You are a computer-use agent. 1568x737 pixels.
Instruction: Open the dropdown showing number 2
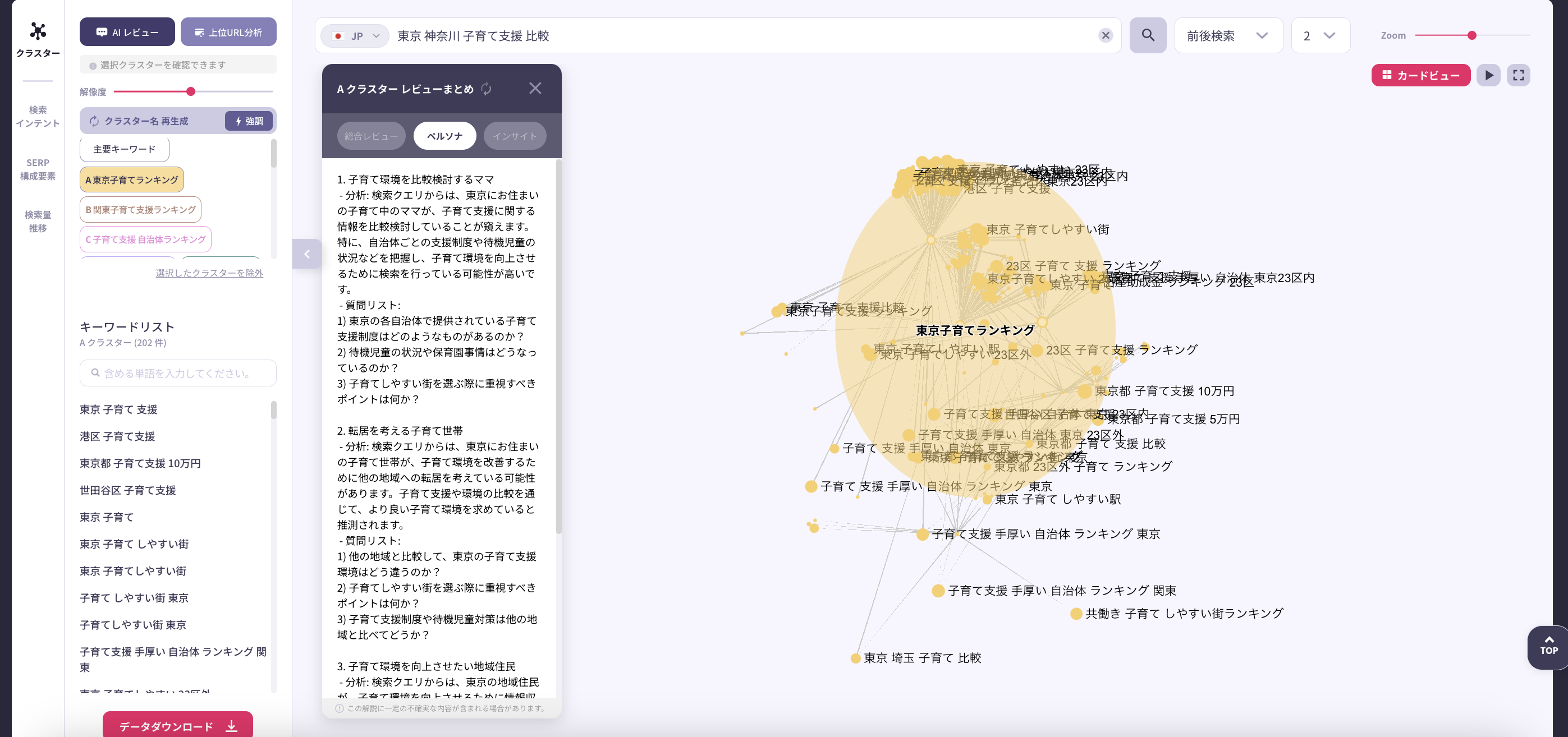(x=1319, y=36)
